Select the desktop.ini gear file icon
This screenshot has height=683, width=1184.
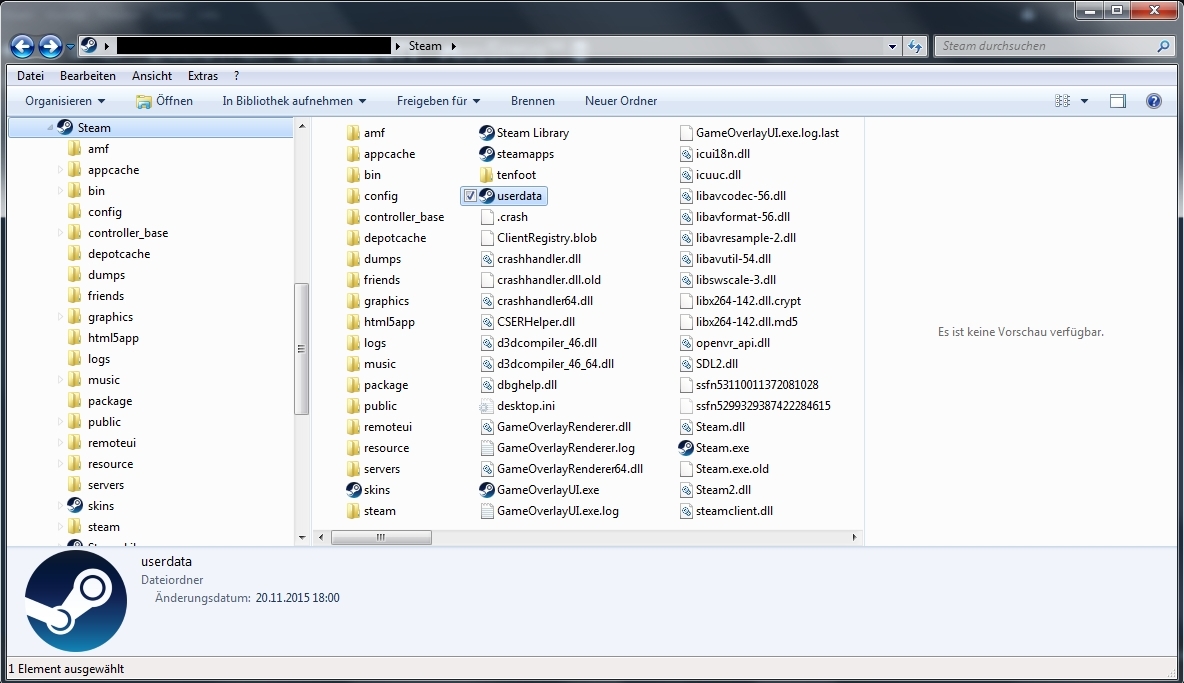(487, 406)
